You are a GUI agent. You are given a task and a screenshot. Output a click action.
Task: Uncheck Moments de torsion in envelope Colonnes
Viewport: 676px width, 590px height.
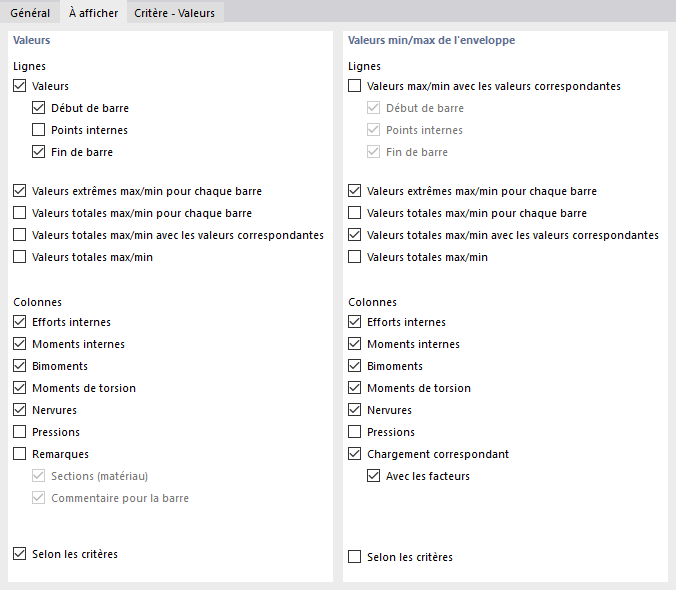[x=355, y=388]
